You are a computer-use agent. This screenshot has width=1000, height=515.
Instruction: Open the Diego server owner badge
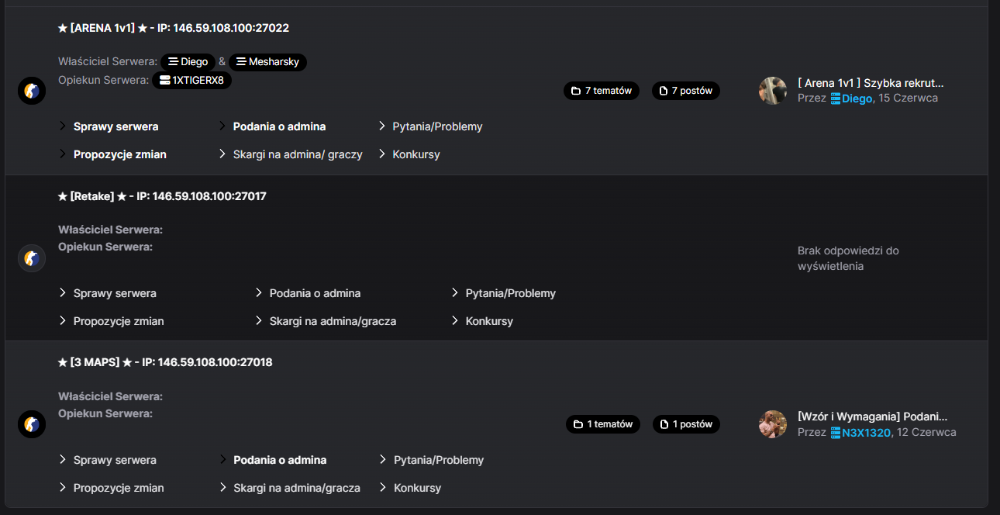point(188,62)
